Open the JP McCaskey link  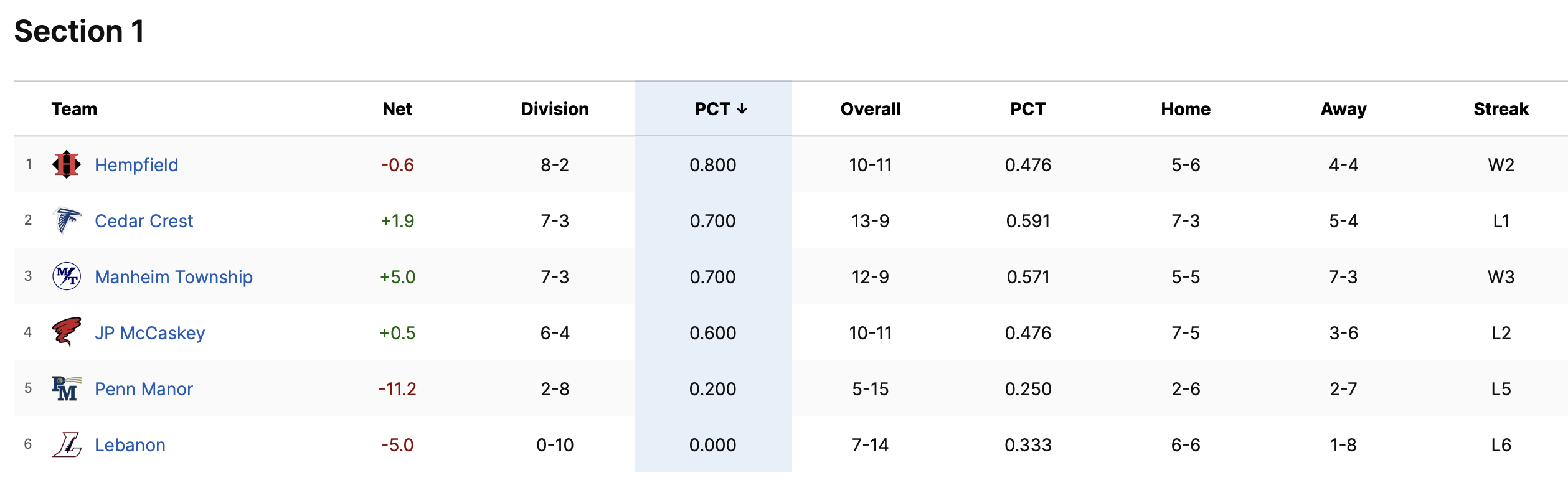click(150, 333)
